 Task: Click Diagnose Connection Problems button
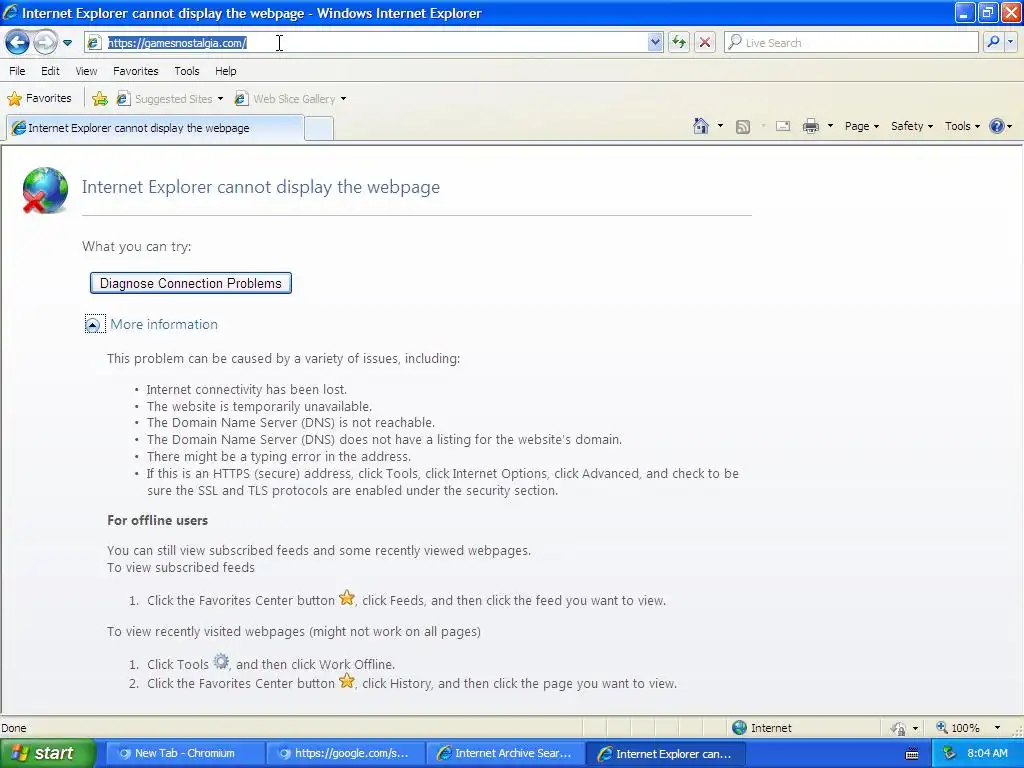191,283
